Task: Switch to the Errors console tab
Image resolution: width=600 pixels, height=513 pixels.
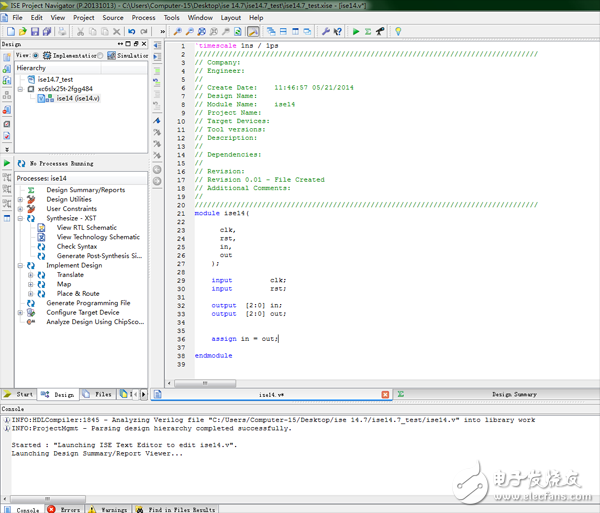Action: coord(66,509)
